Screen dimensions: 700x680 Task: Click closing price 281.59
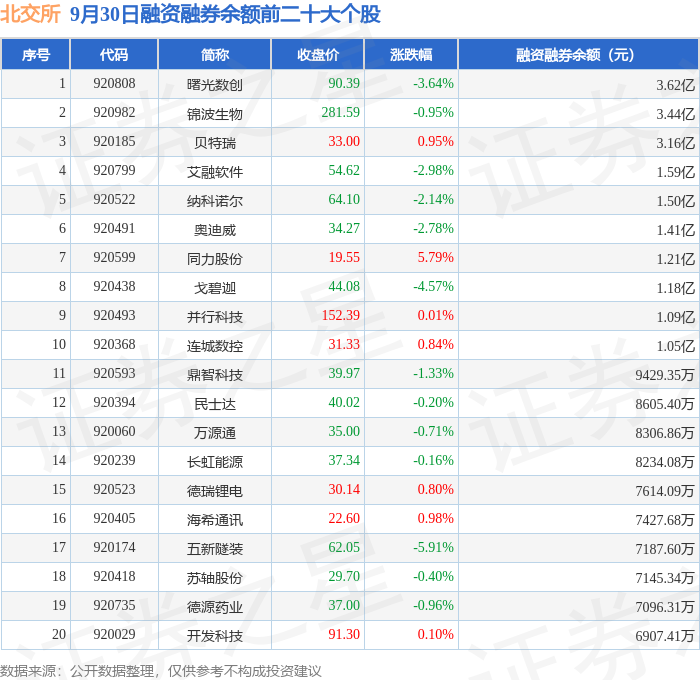tap(341, 113)
